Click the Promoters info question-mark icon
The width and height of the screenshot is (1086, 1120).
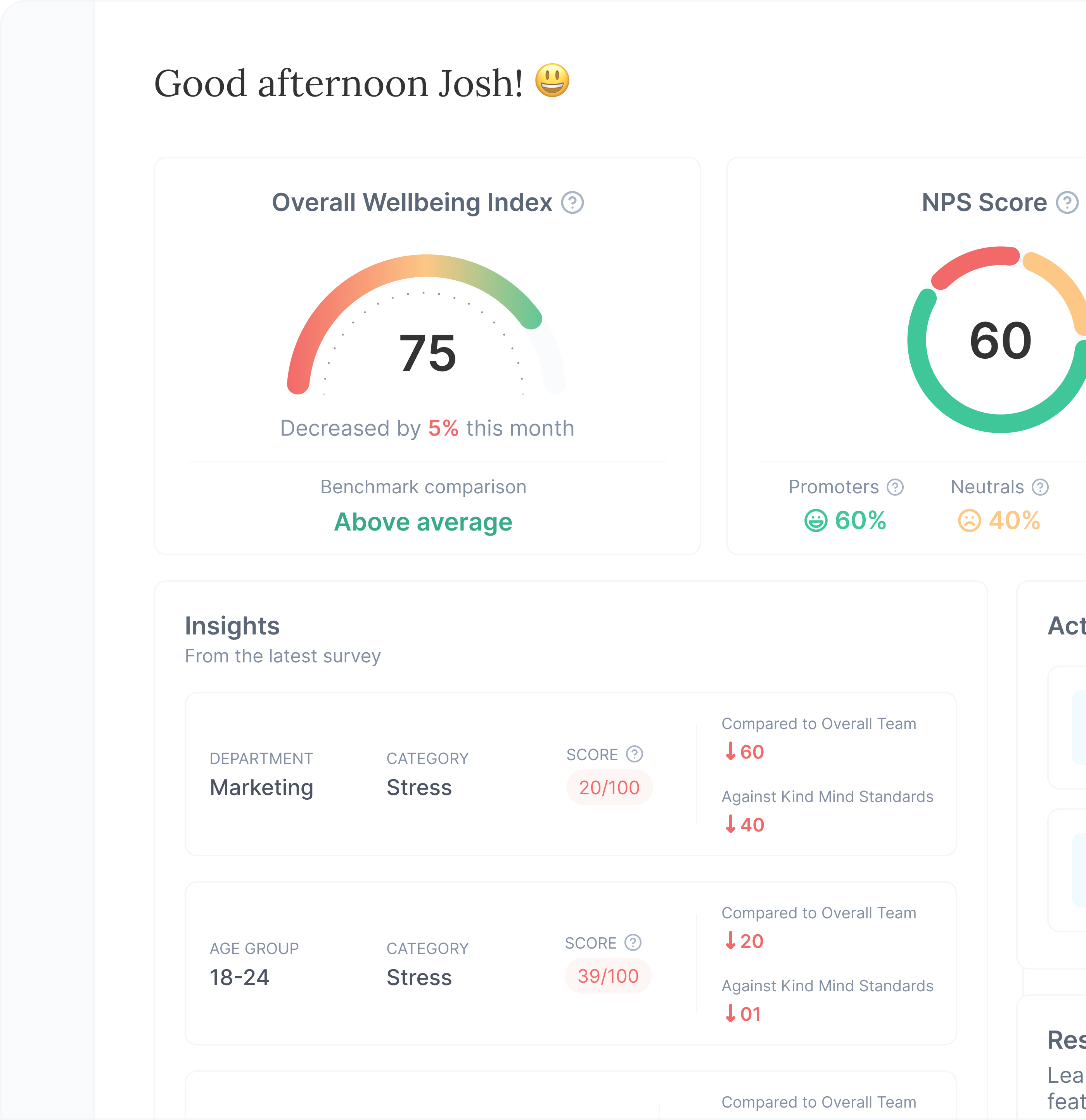coord(895,487)
